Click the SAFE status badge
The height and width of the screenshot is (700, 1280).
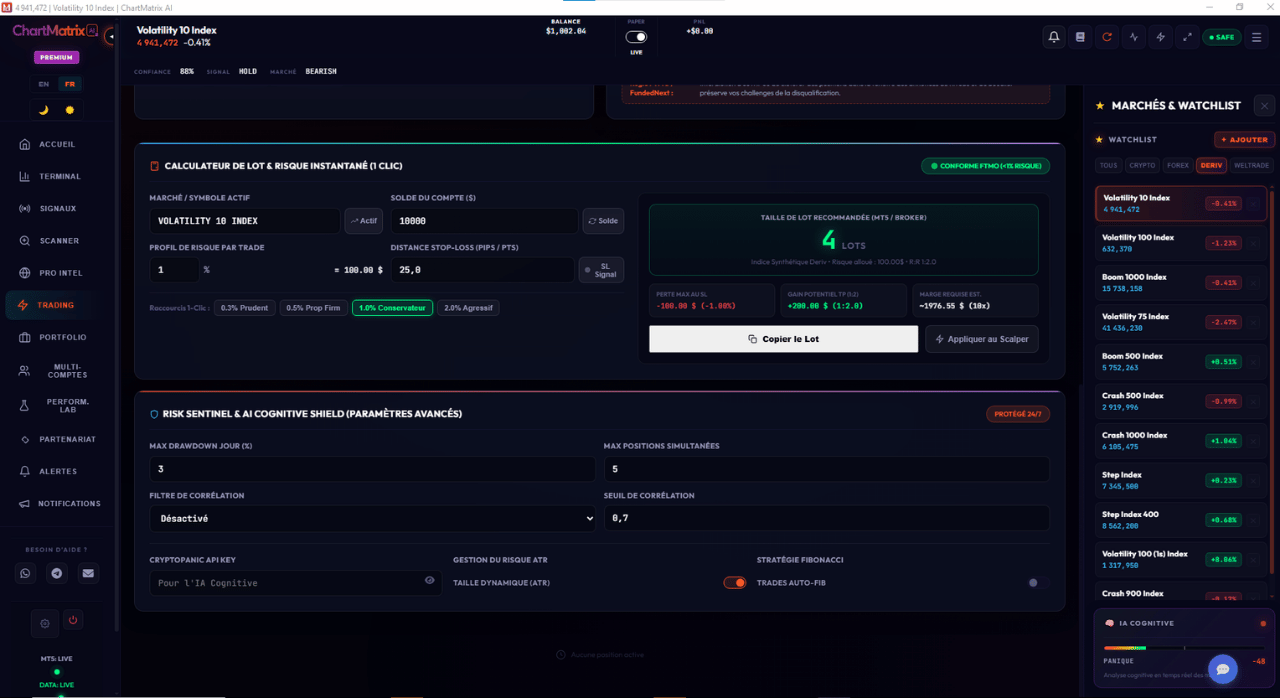(1221, 37)
